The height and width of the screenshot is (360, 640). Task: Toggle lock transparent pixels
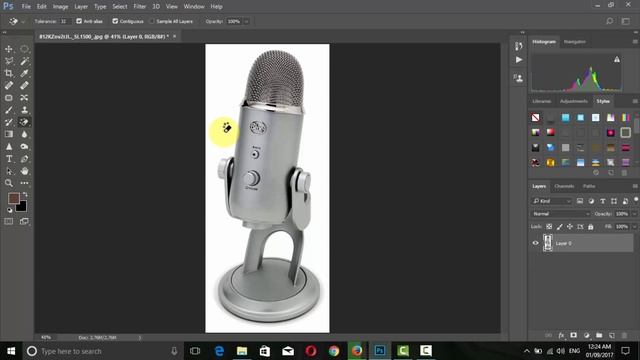tap(549, 227)
